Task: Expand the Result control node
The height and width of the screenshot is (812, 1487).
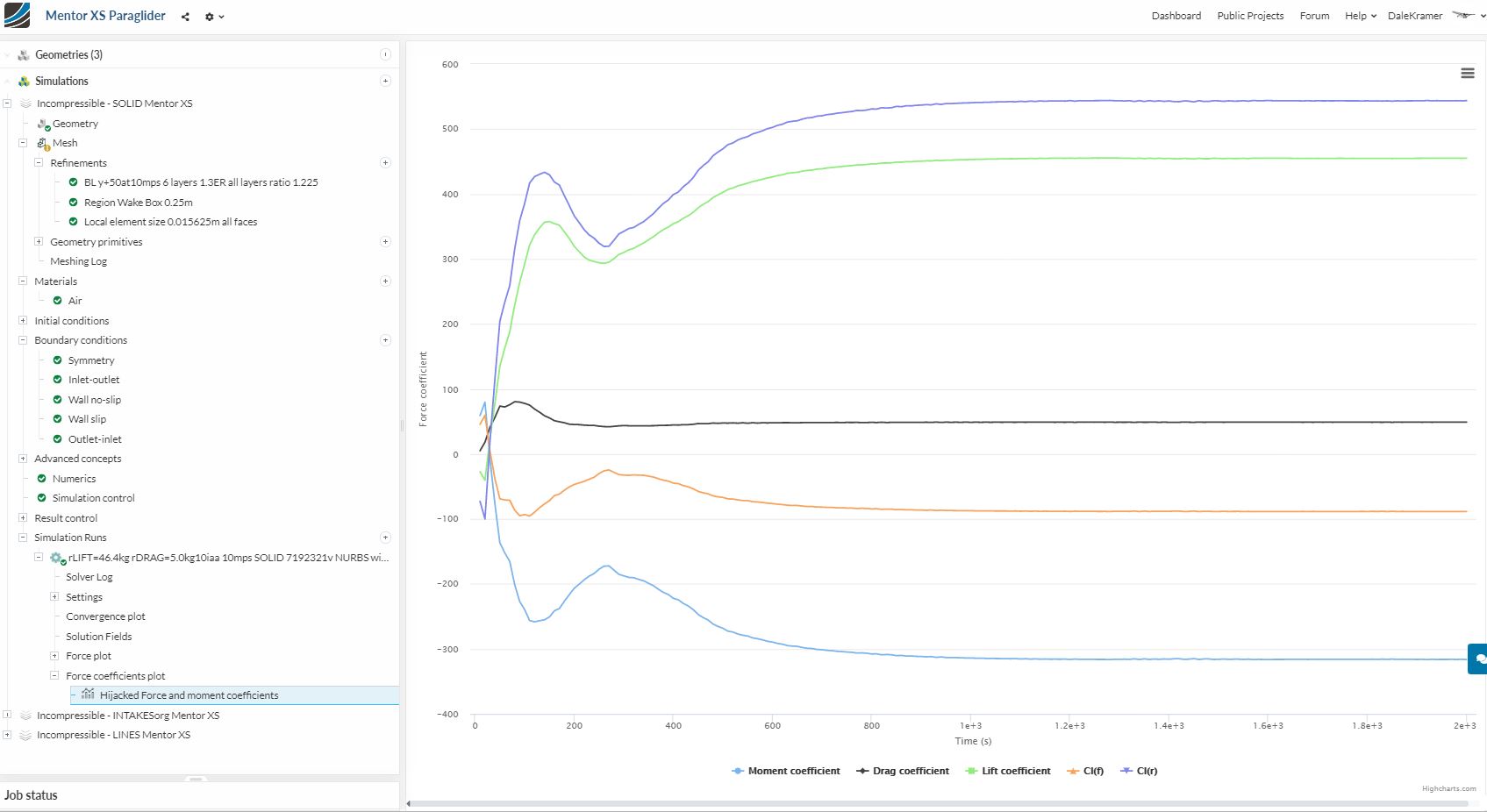Action: pyautogui.click(x=23, y=518)
